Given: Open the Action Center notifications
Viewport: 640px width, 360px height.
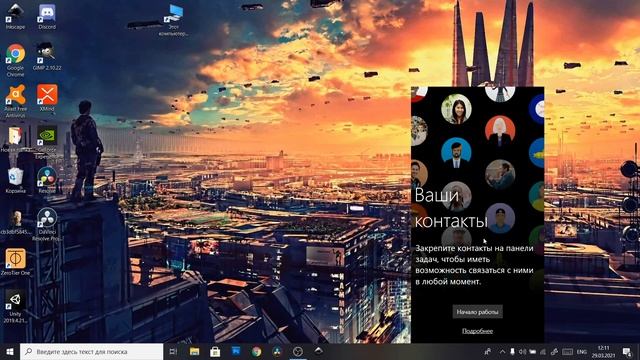Looking at the screenshot, I should [627, 351].
